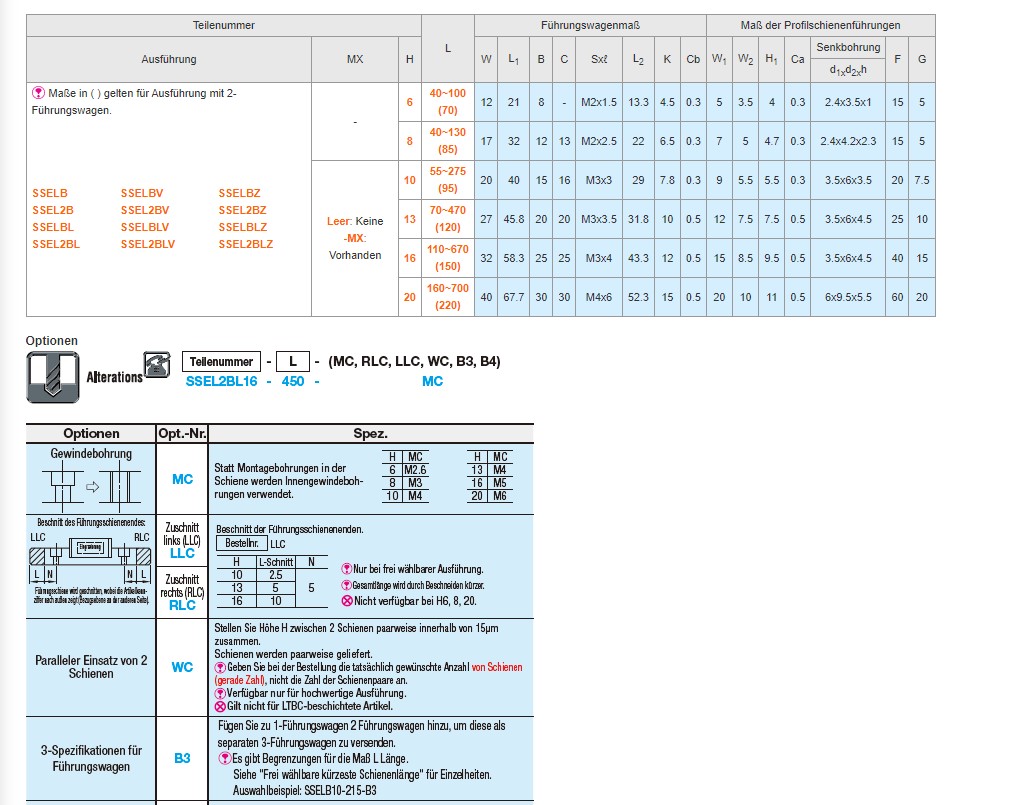
Task: Click the blue B3 option number
Action: (182, 758)
